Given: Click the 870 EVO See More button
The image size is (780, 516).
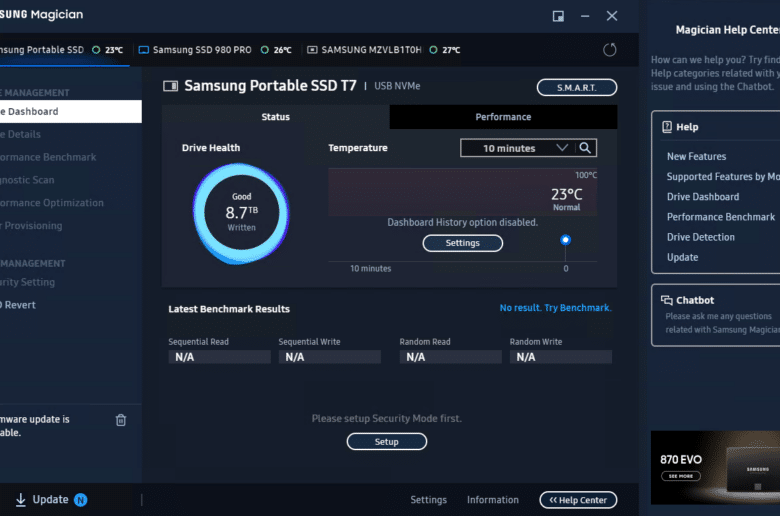Looking at the screenshot, I should [681, 476].
